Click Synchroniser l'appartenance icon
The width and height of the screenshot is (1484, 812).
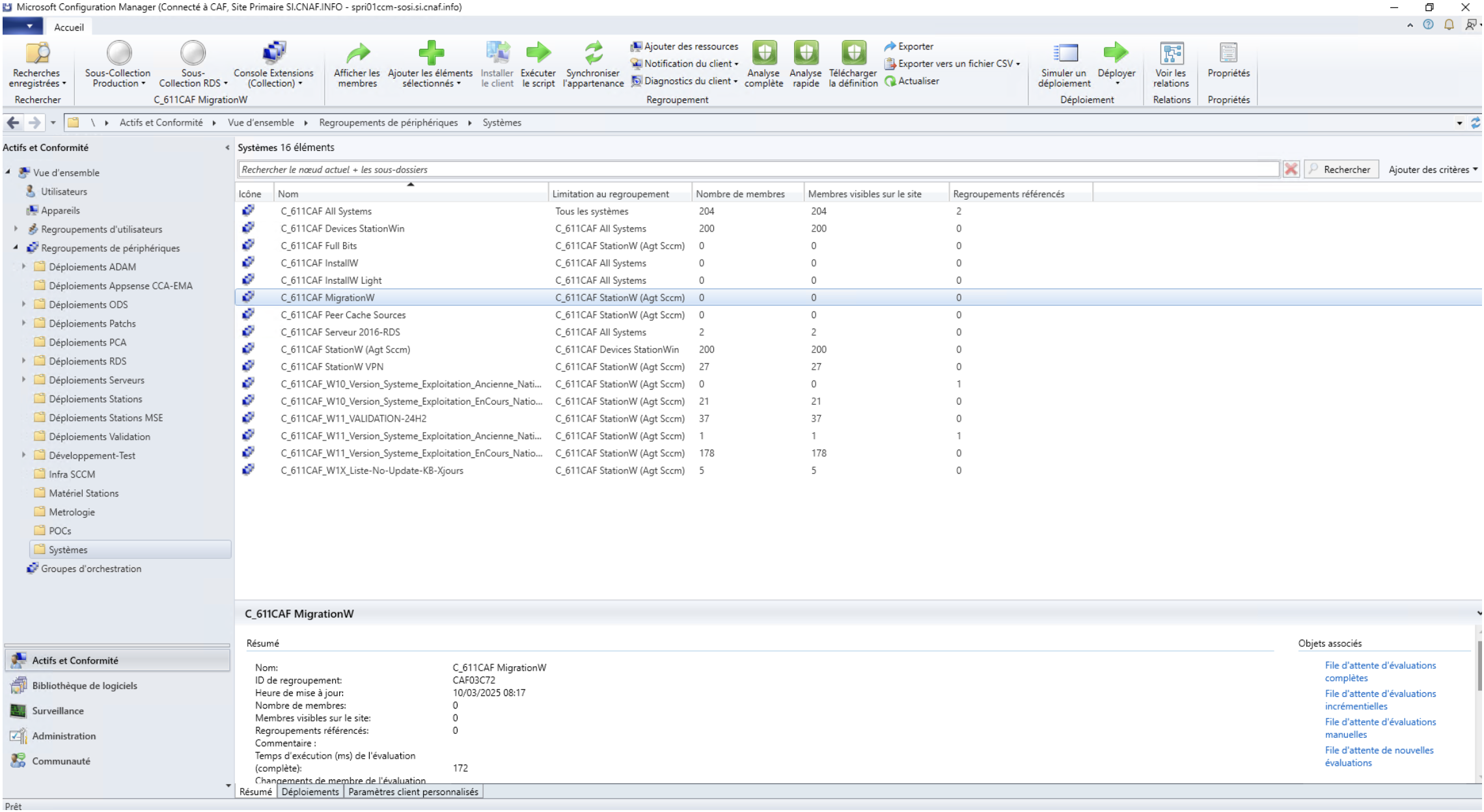point(593,53)
